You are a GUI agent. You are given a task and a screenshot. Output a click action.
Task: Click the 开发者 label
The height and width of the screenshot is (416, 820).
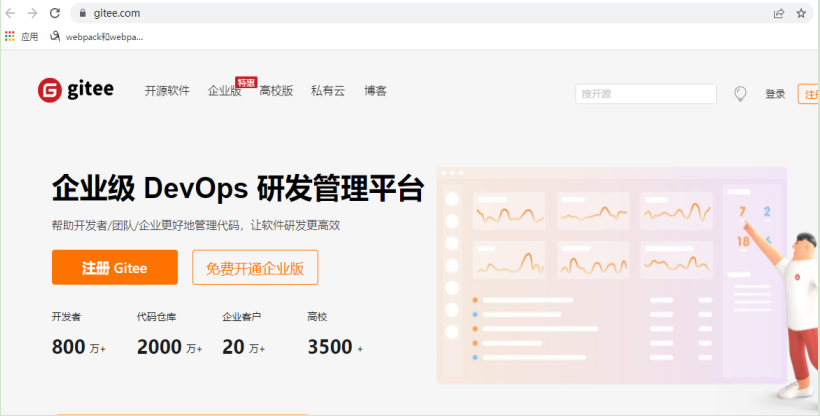[66, 317]
